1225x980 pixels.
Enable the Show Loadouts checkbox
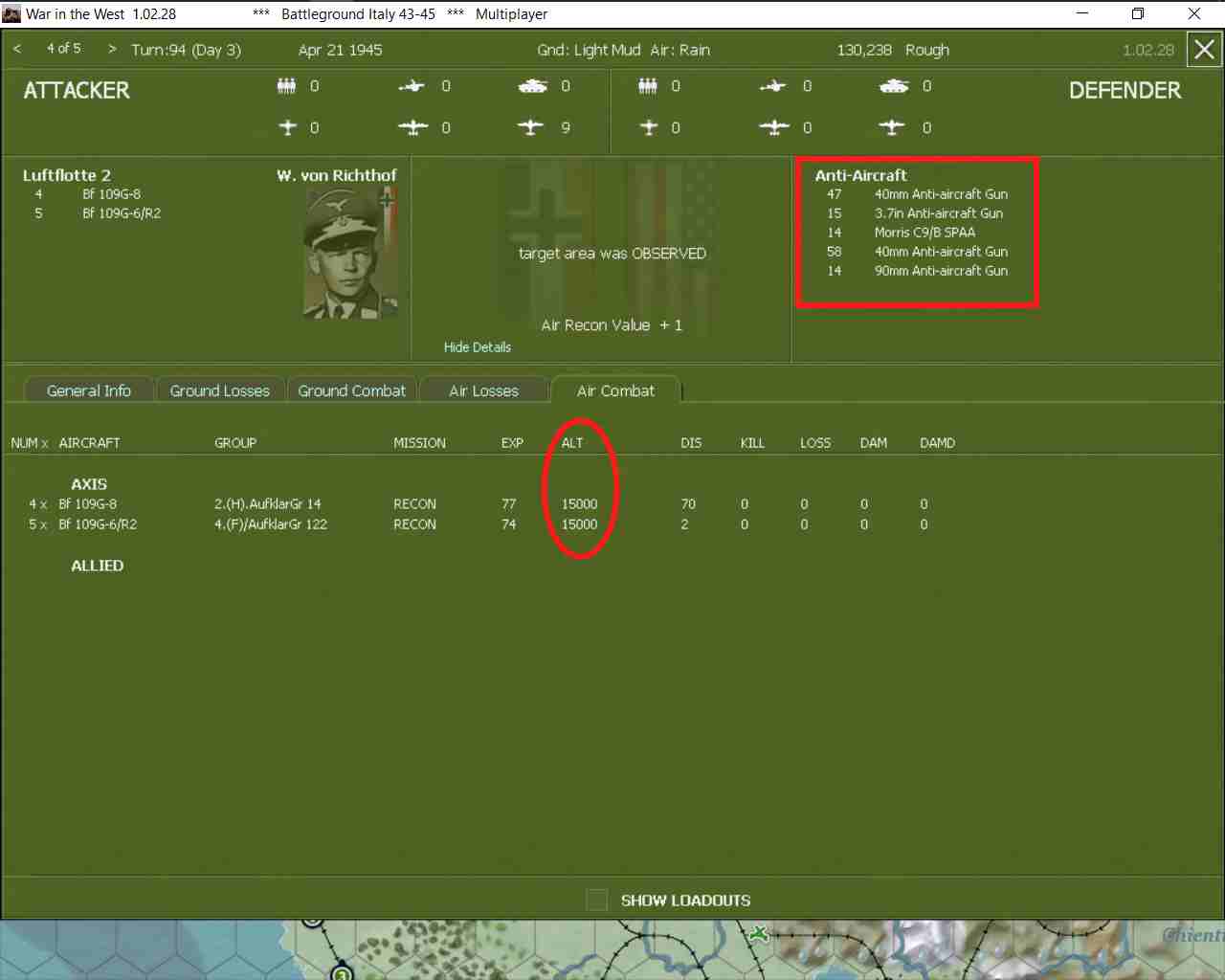click(x=597, y=900)
